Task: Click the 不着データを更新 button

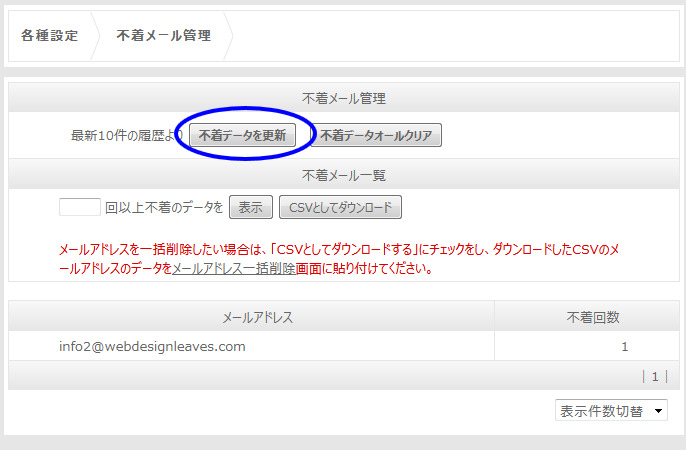Action: (242, 135)
